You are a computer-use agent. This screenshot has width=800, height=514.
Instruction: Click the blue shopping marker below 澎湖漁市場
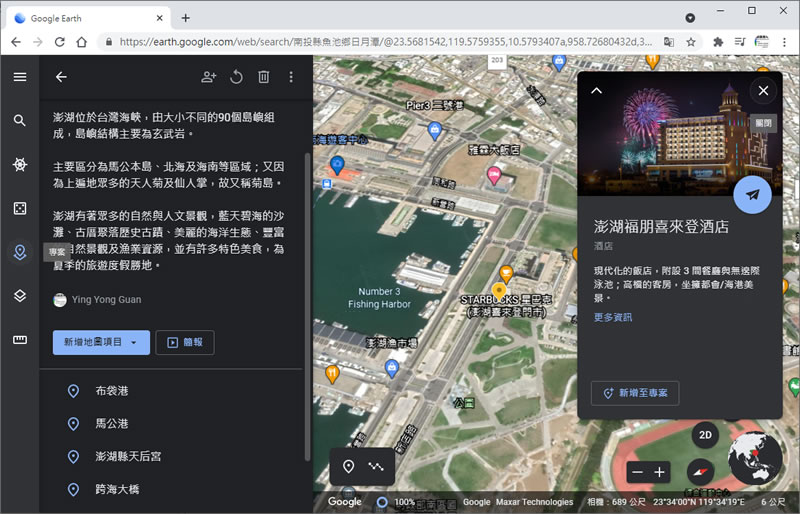pos(392,368)
